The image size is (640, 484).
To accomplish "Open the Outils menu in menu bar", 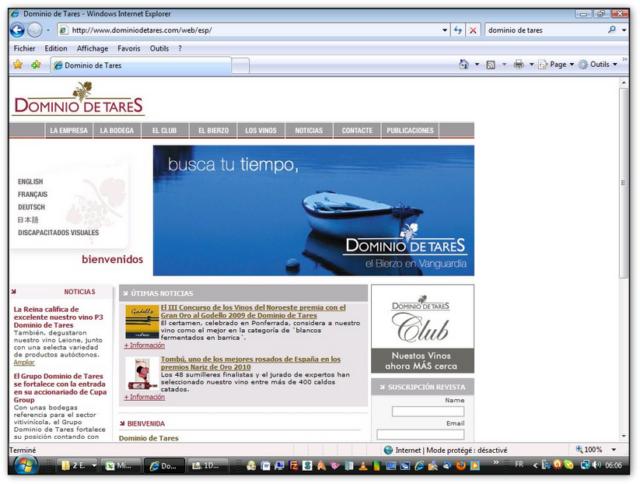I will [x=159, y=48].
